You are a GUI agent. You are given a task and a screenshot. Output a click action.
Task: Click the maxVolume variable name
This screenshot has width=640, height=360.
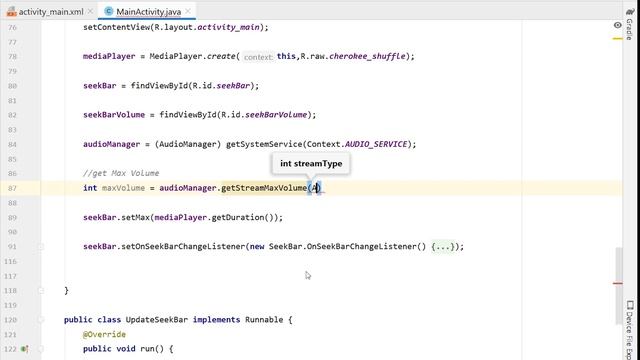pyautogui.click(x=123, y=188)
